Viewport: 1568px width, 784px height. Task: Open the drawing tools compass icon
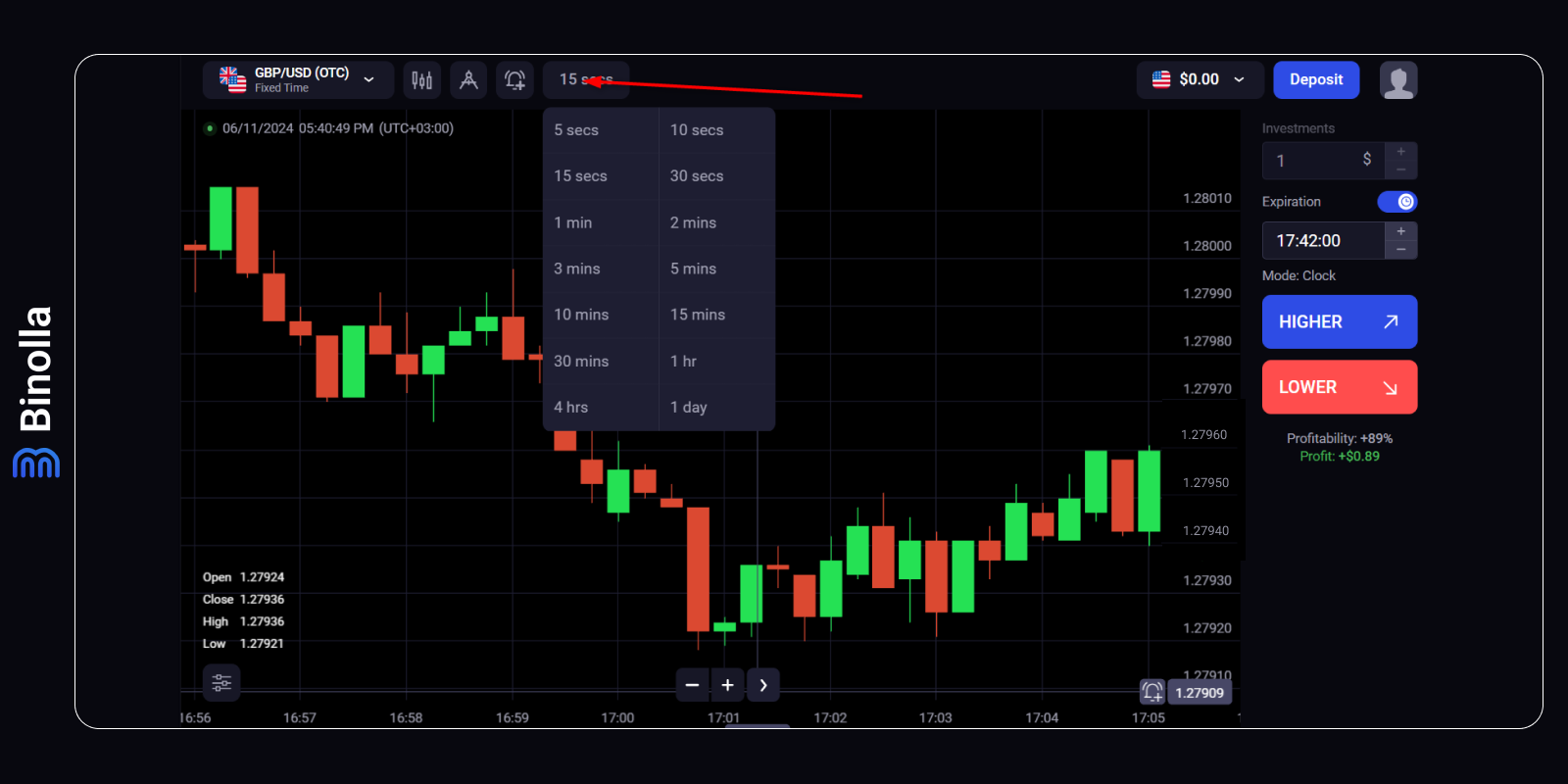point(468,80)
